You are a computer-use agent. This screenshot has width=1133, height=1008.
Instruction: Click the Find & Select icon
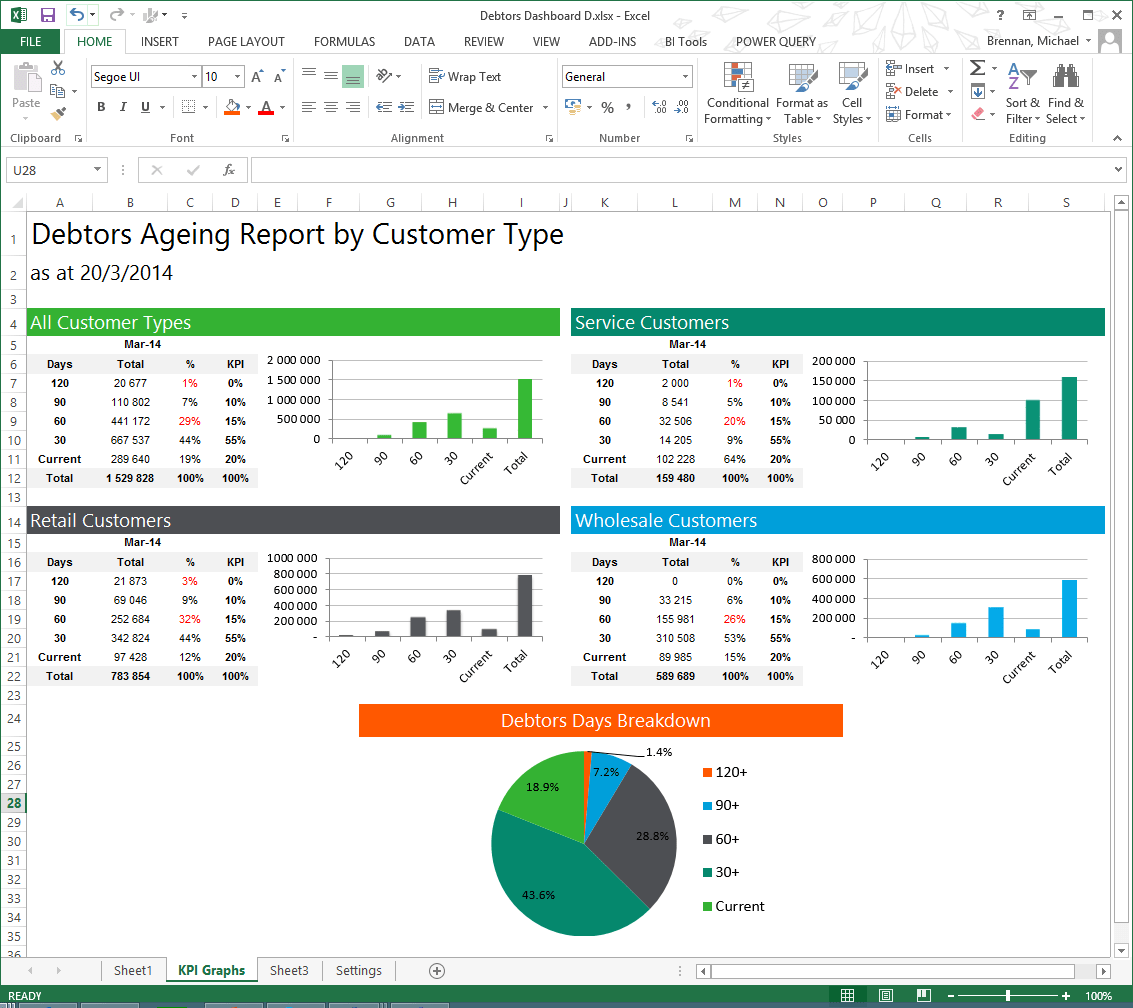[x=1065, y=95]
